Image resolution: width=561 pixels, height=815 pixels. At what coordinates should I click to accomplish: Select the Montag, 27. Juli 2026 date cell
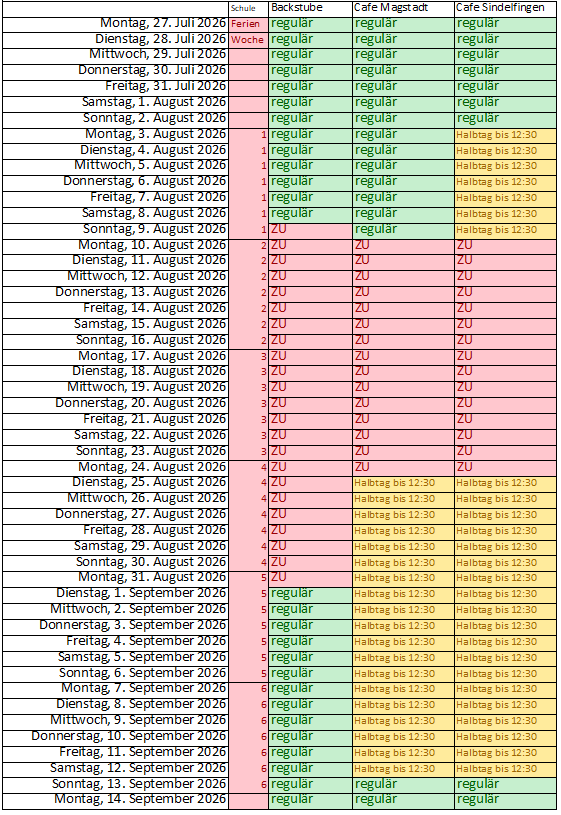115,24
